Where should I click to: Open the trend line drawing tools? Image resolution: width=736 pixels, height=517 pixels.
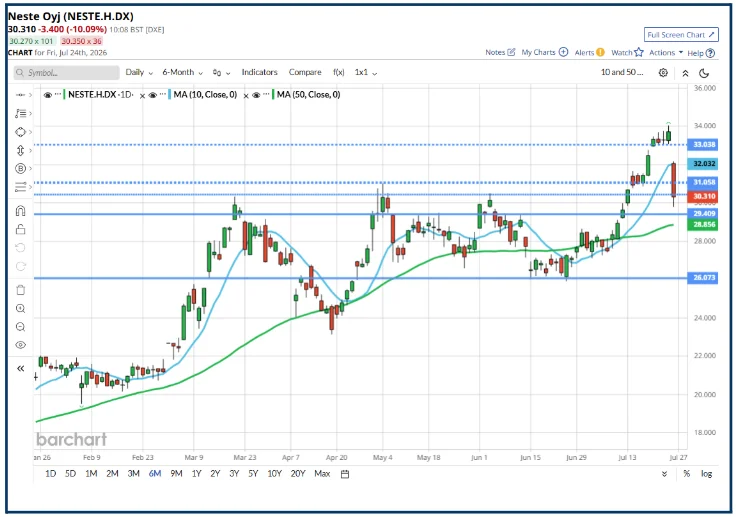(20, 95)
